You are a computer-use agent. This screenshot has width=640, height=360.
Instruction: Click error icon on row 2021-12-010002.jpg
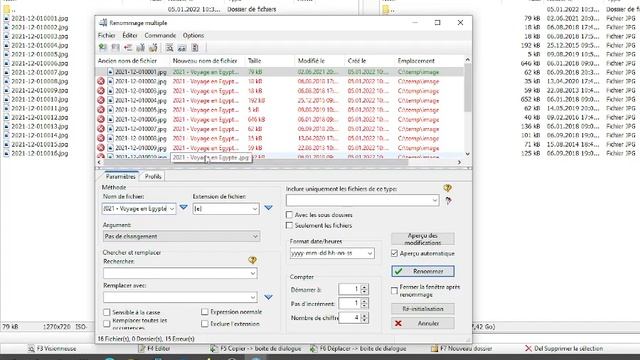101,81
